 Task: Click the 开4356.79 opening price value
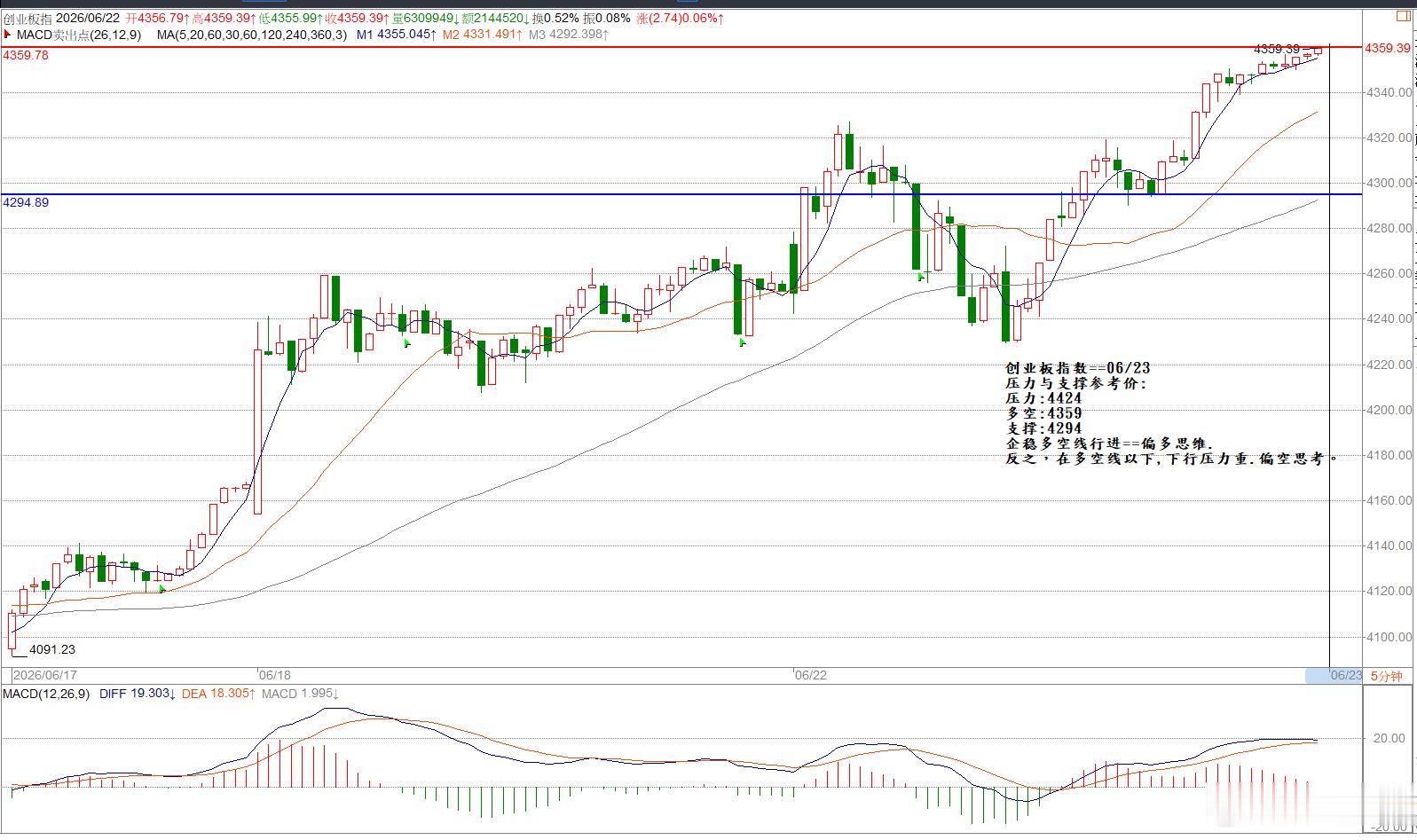coord(158,18)
